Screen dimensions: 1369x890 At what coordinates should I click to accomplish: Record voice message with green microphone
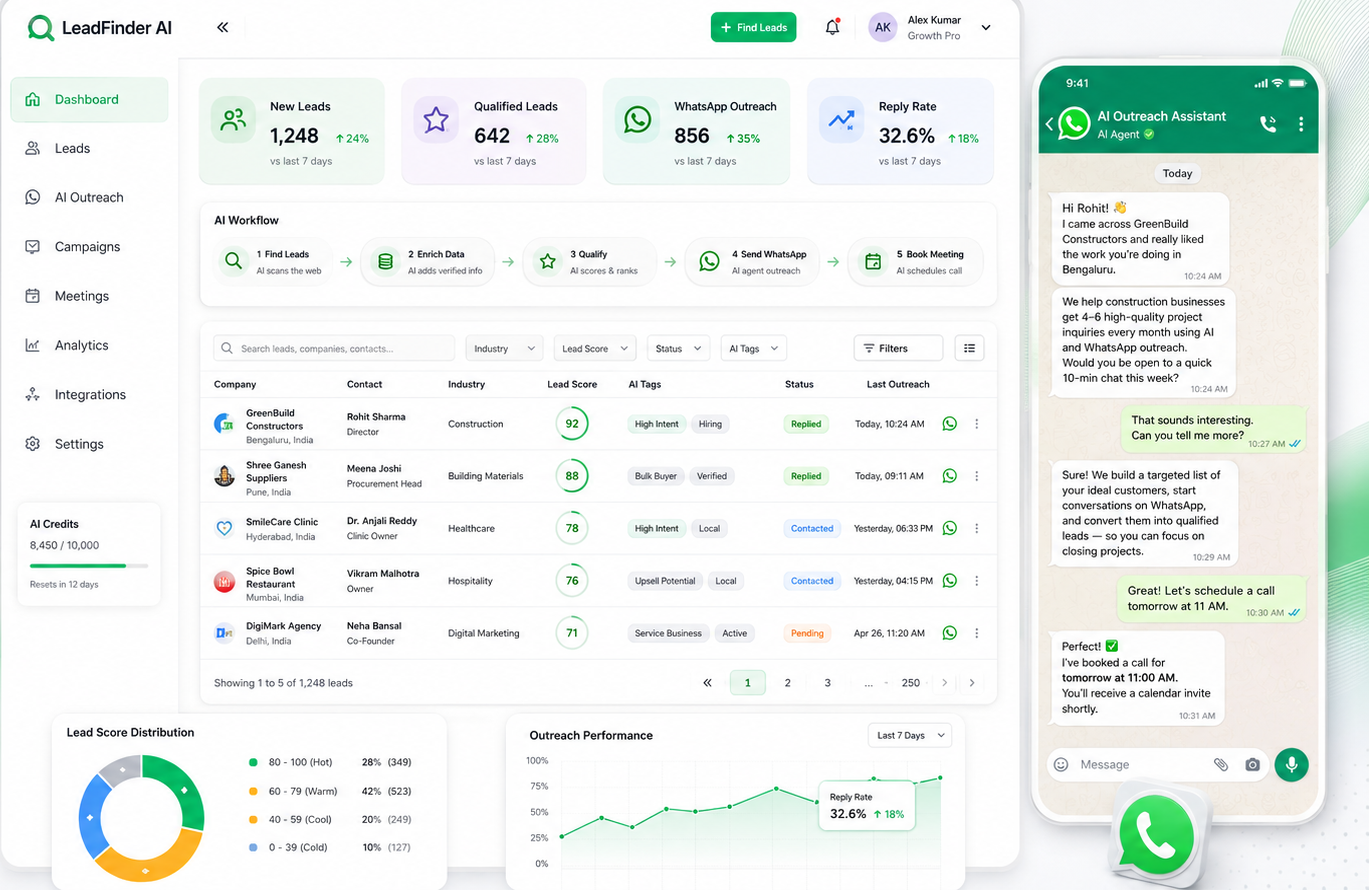pos(1291,764)
